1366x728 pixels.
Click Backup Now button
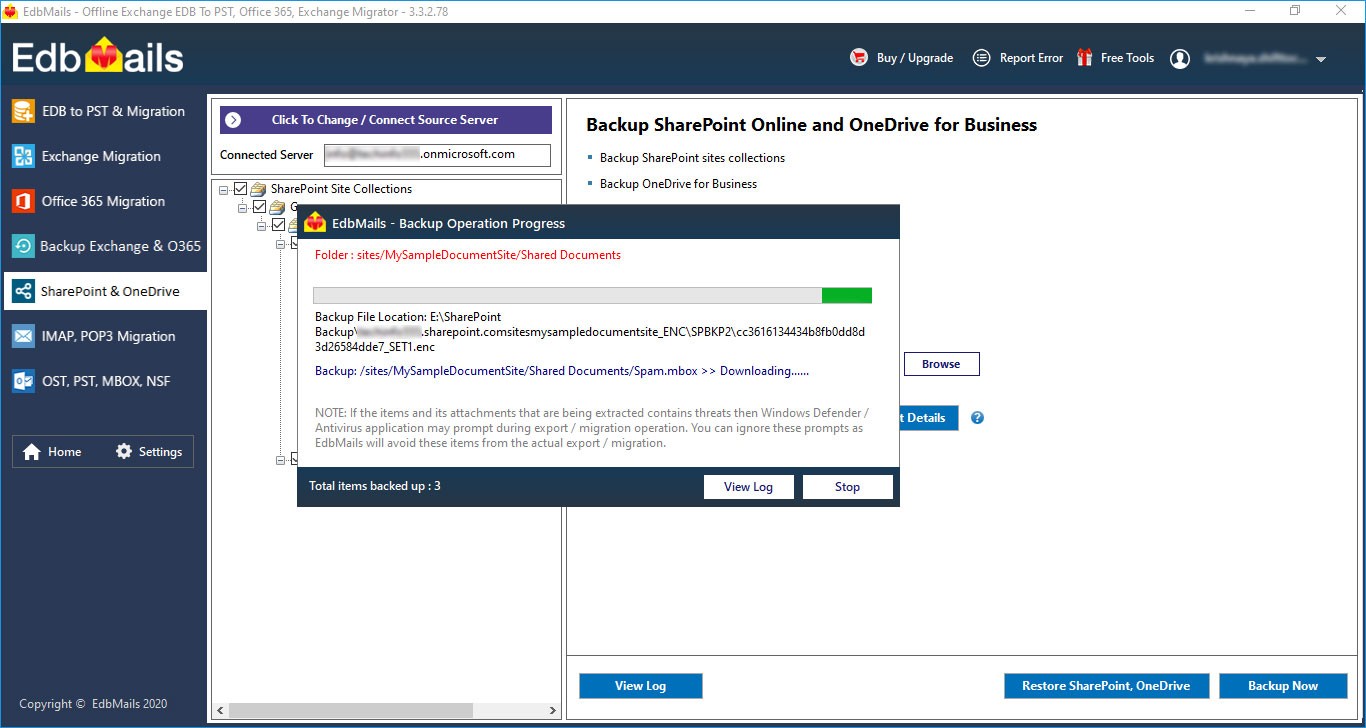coord(1283,686)
